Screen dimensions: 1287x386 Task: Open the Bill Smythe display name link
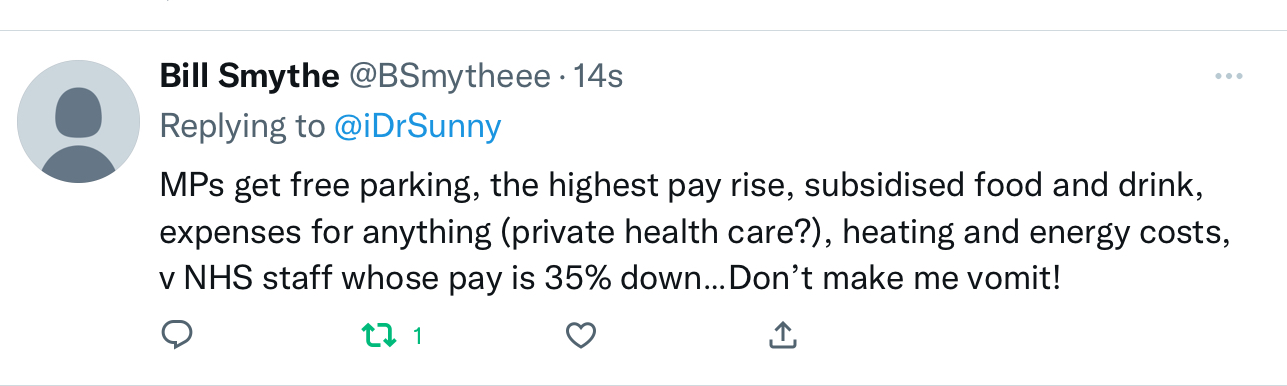[x=248, y=76]
